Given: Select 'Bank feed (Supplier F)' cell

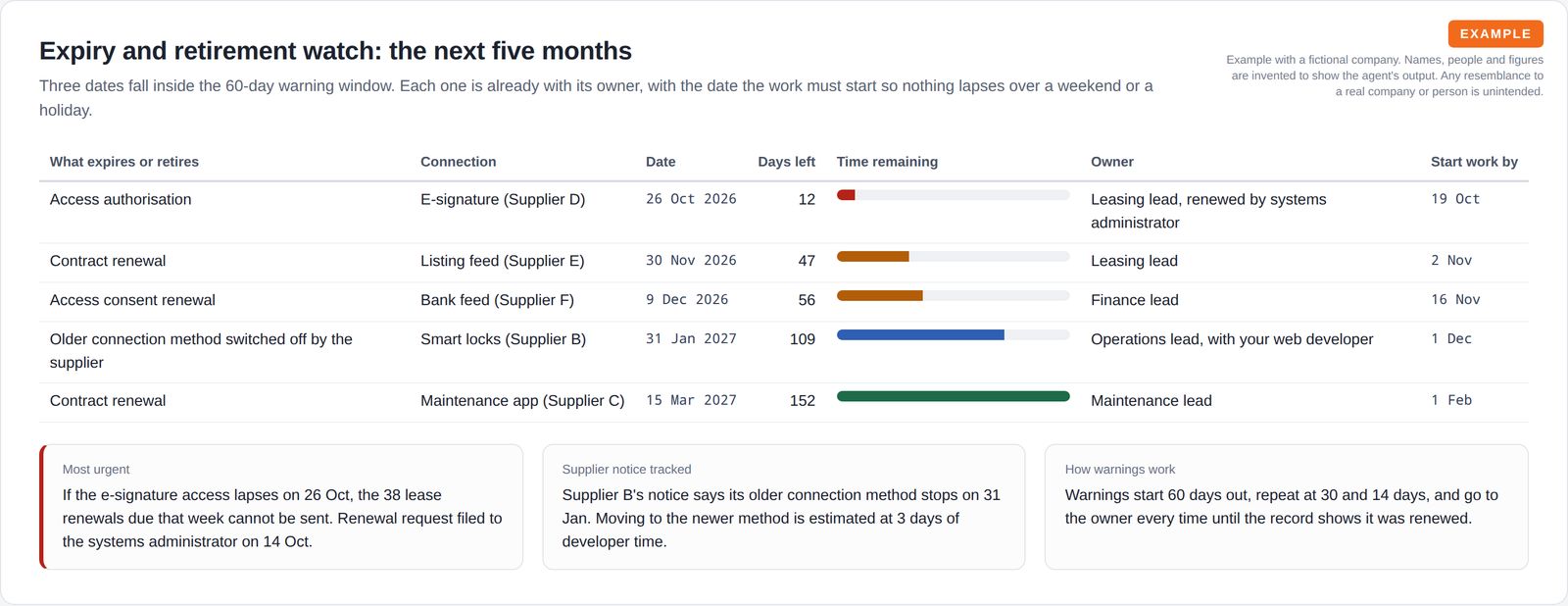Looking at the screenshot, I should click(497, 300).
